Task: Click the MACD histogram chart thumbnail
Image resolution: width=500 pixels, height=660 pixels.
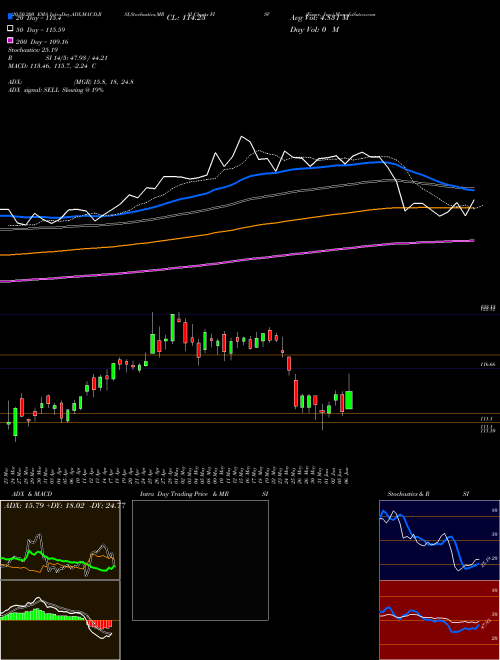Action: coord(60,620)
